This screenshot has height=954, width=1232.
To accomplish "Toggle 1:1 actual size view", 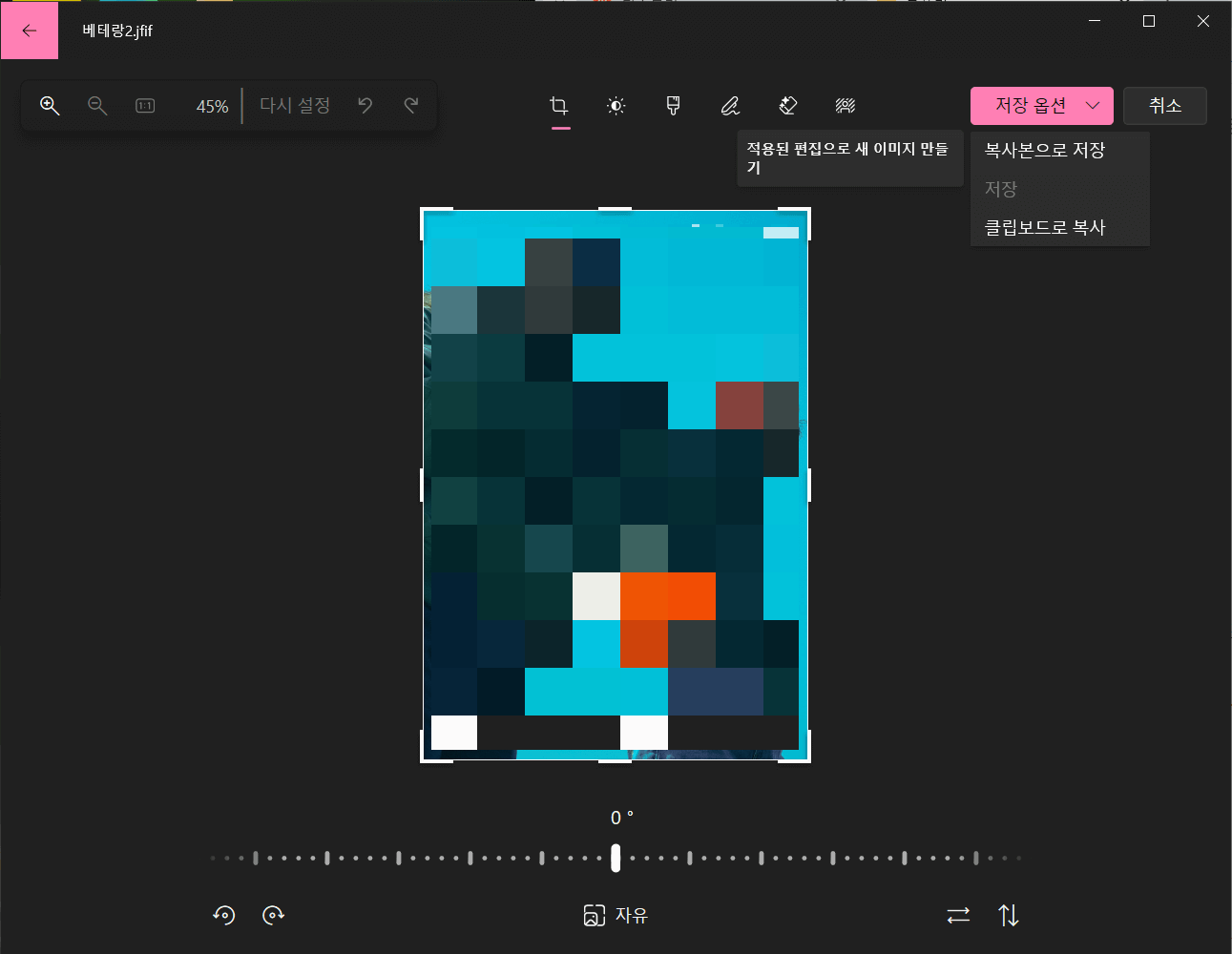I will click(144, 106).
